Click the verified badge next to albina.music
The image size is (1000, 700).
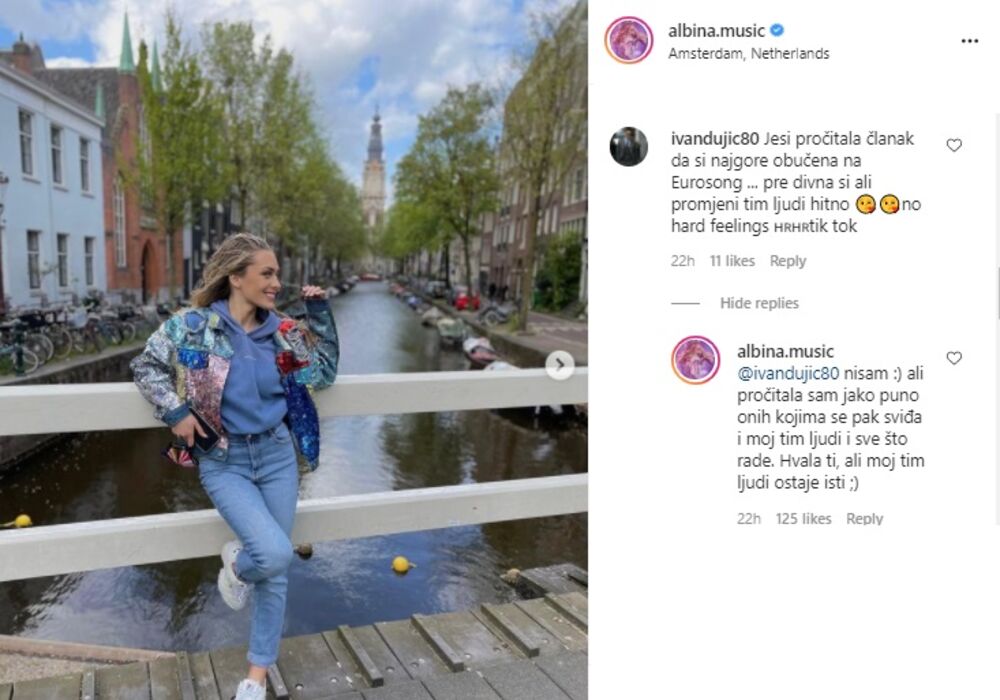777,30
